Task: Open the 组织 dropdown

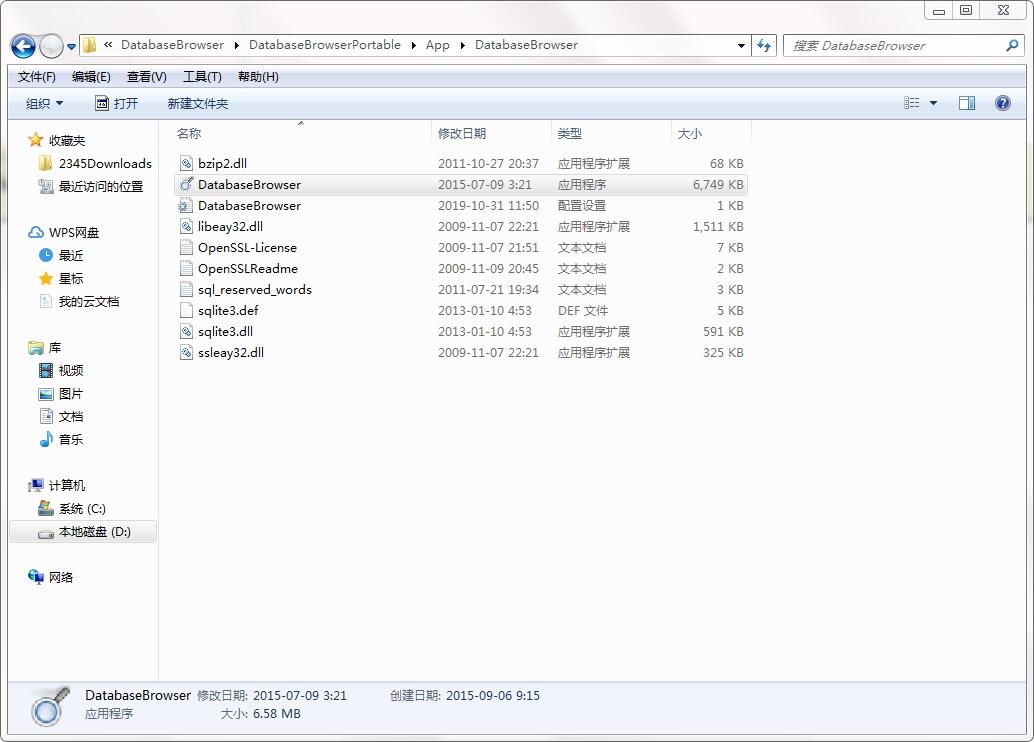Action: tap(44, 104)
